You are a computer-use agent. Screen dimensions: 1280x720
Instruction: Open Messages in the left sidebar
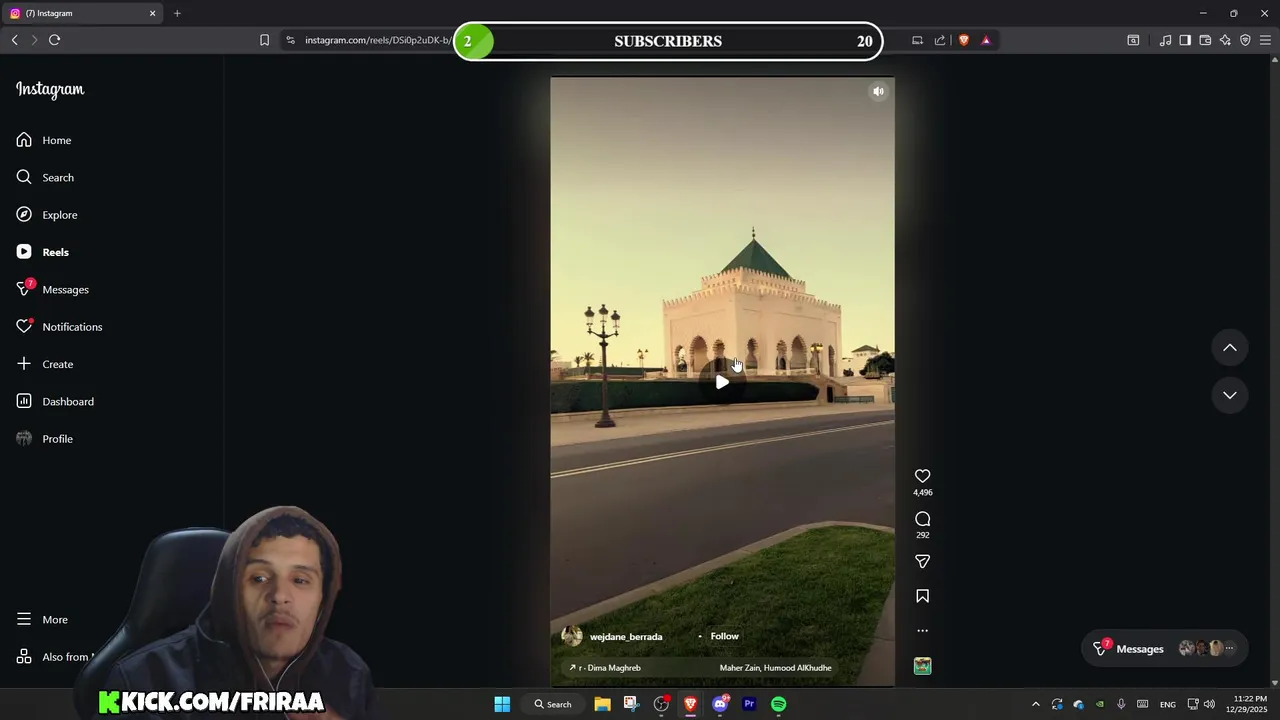[x=53, y=289]
